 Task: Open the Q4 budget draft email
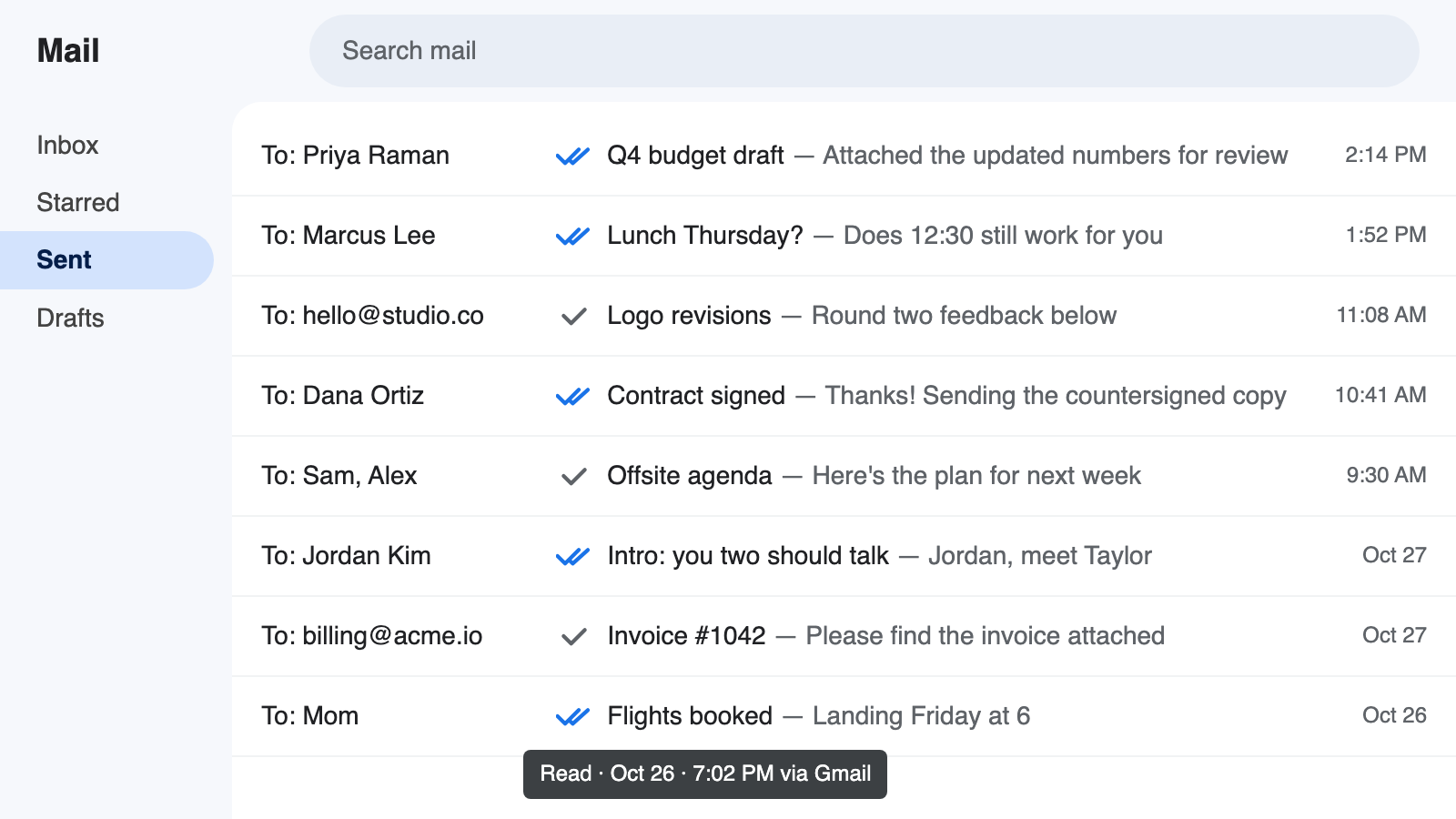844,156
